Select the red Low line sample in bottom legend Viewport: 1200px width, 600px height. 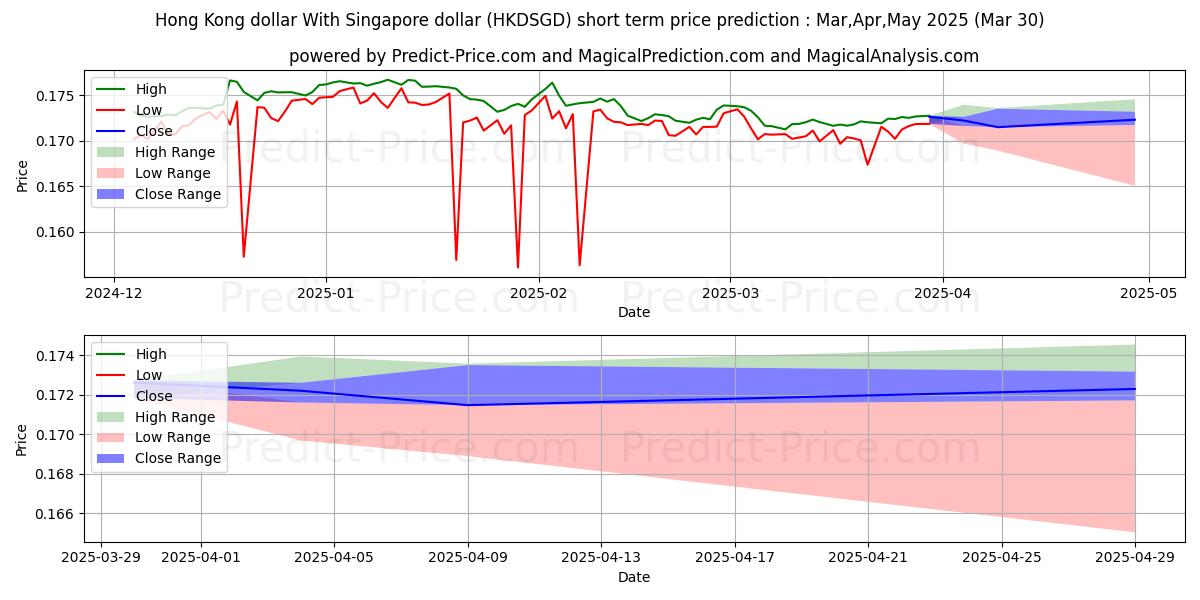tap(110, 374)
